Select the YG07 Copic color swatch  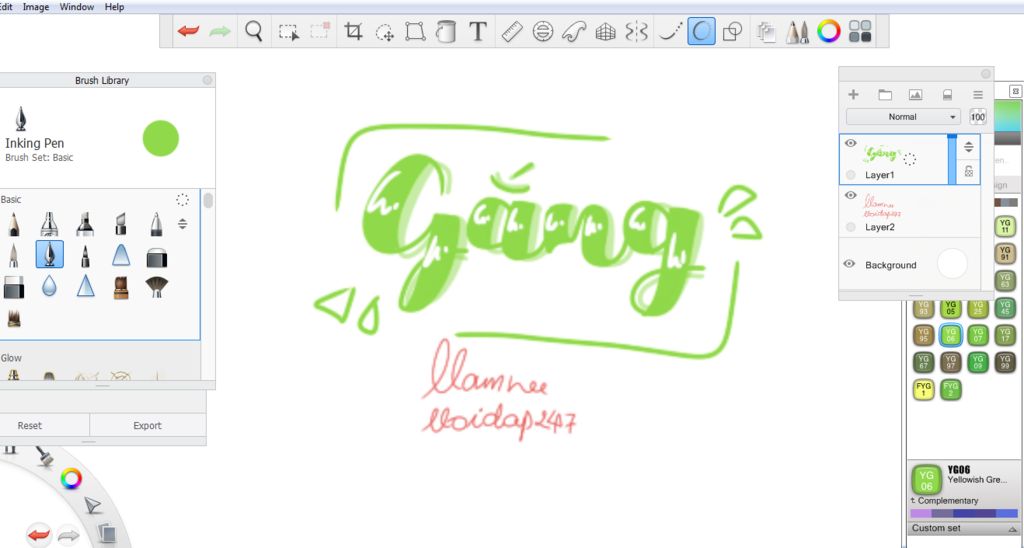pos(978,336)
